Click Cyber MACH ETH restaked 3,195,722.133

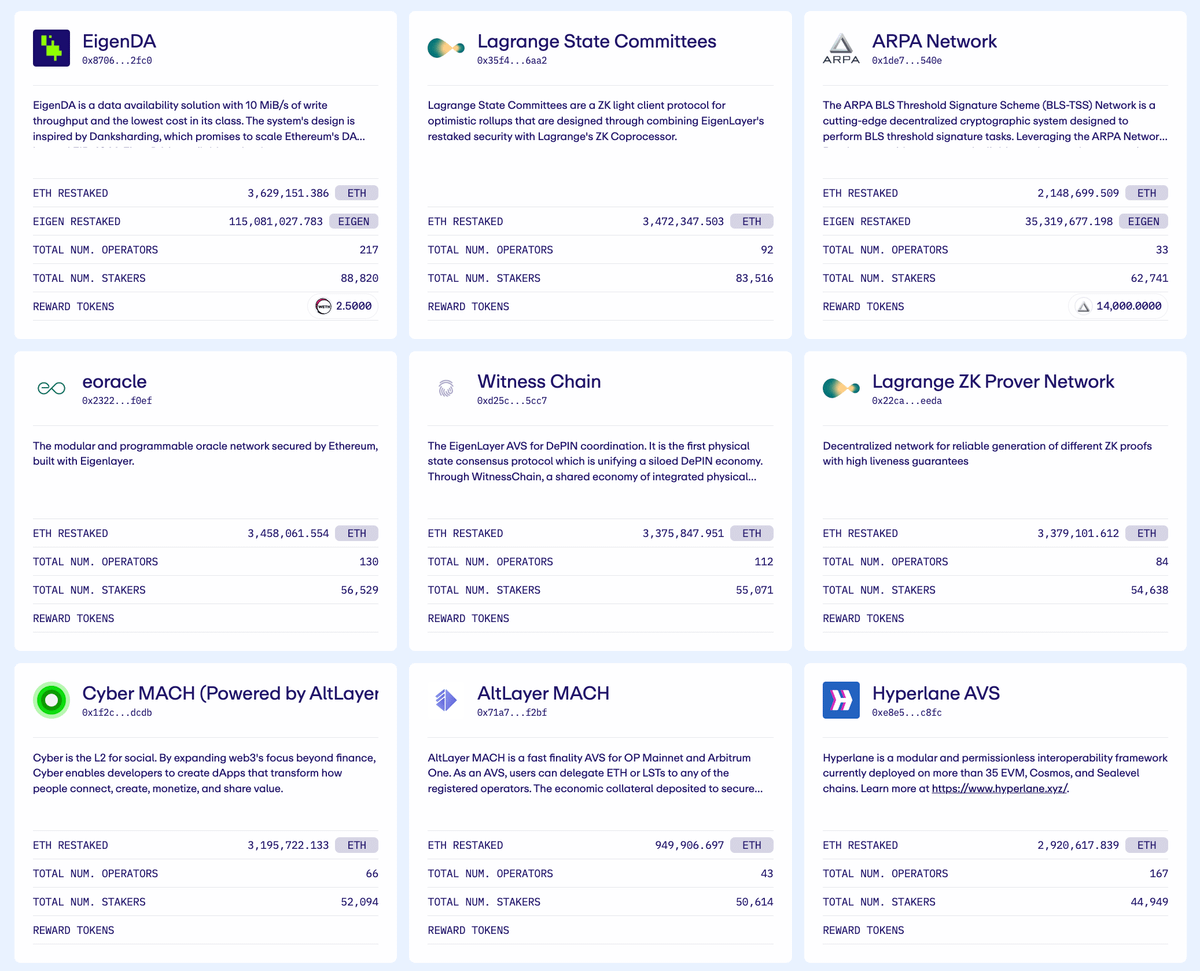click(288, 846)
